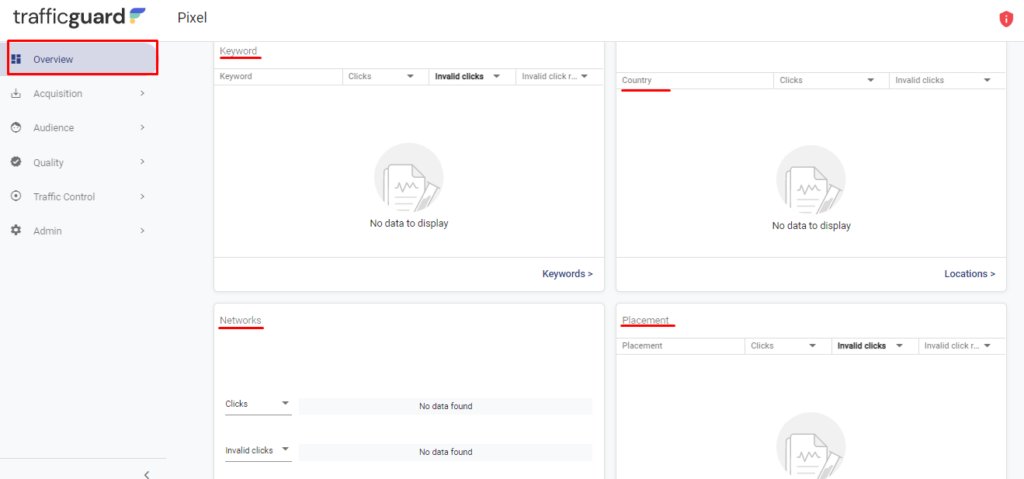
Task: Click the Placement column header
Action: point(642,346)
